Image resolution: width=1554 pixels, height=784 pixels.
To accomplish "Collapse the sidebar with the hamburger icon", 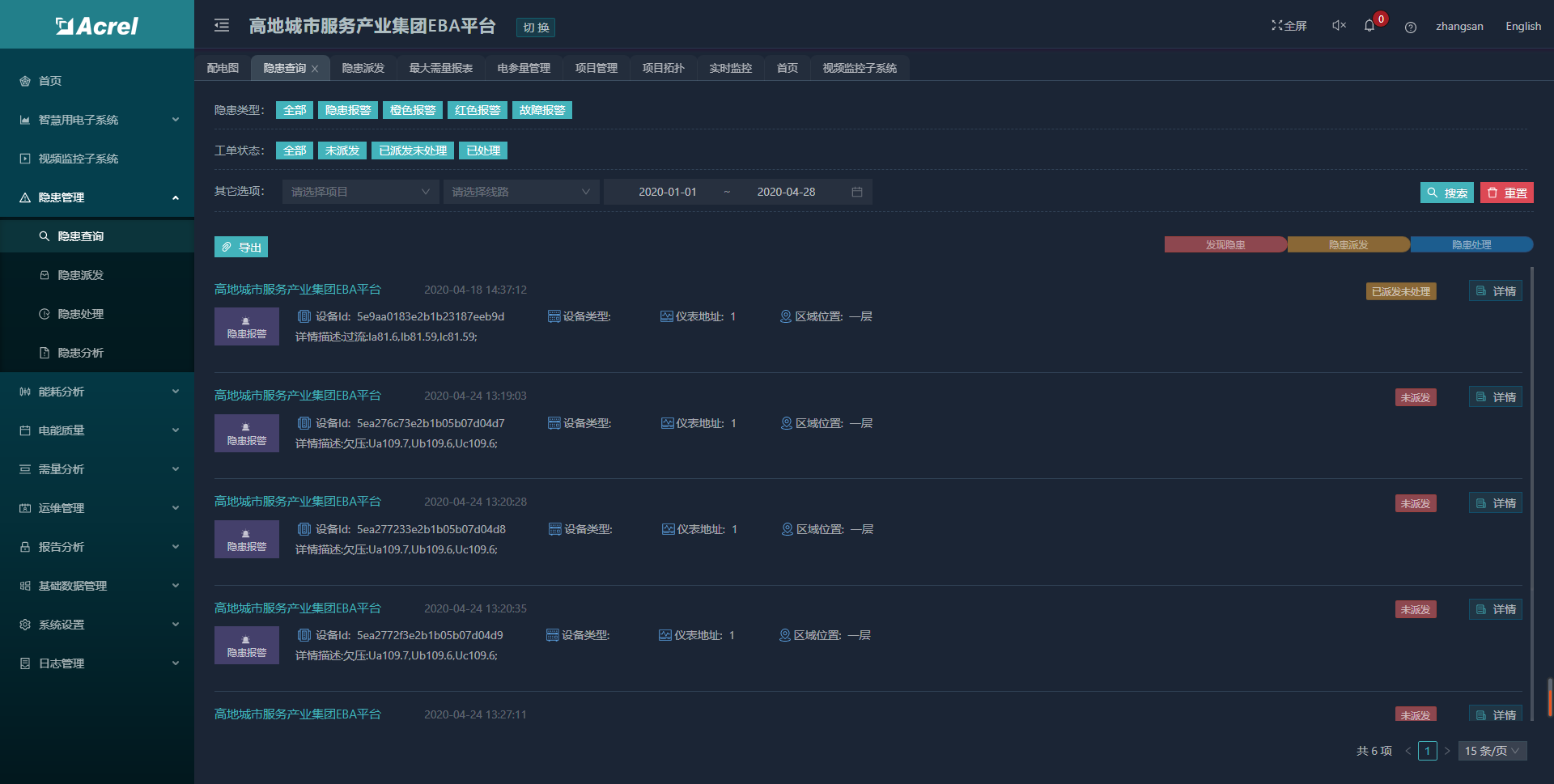I will 221,25.
